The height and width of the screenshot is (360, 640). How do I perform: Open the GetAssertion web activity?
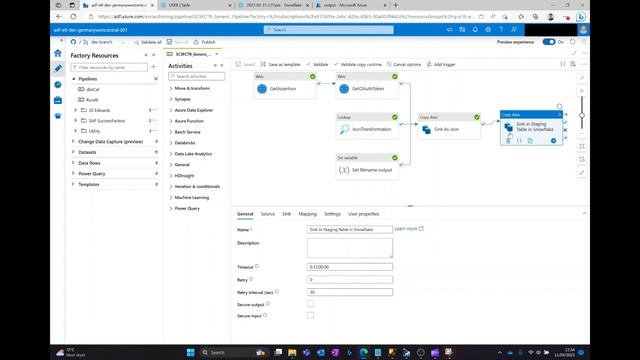(284, 85)
